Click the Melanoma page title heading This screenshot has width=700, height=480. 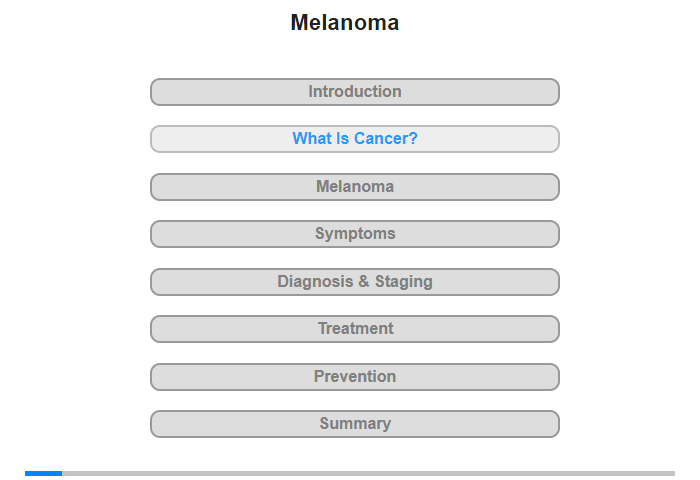(345, 22)
